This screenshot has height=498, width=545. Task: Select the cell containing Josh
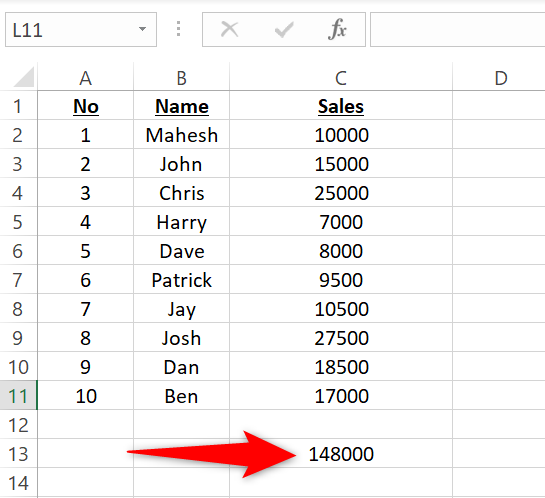coord(181,337)
